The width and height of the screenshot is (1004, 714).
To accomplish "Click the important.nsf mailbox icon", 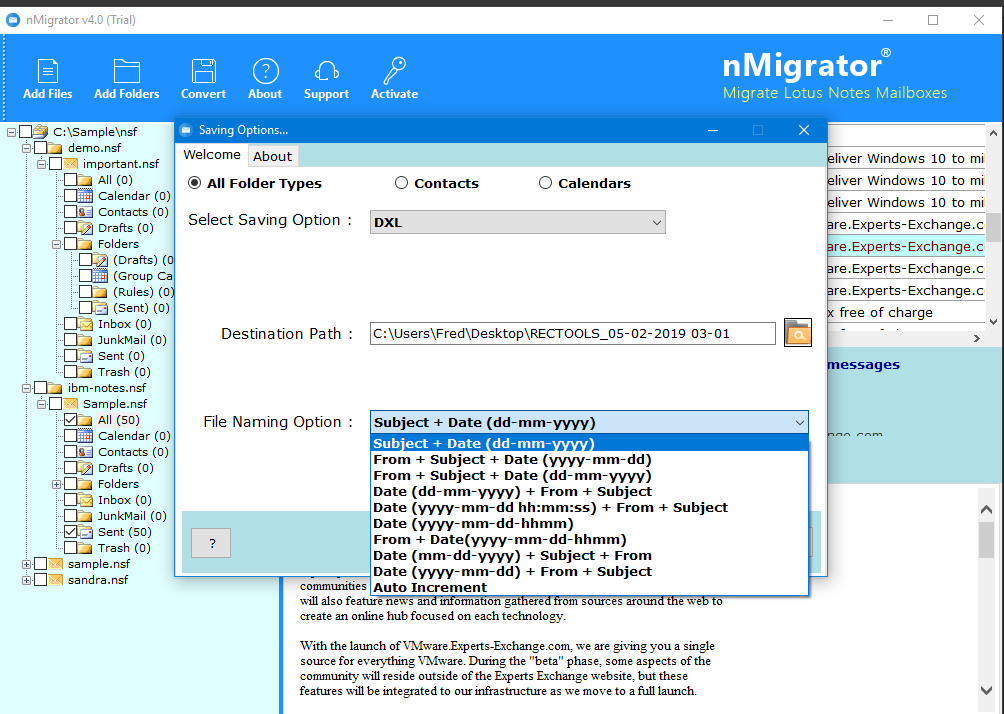I will pos(70,164).
